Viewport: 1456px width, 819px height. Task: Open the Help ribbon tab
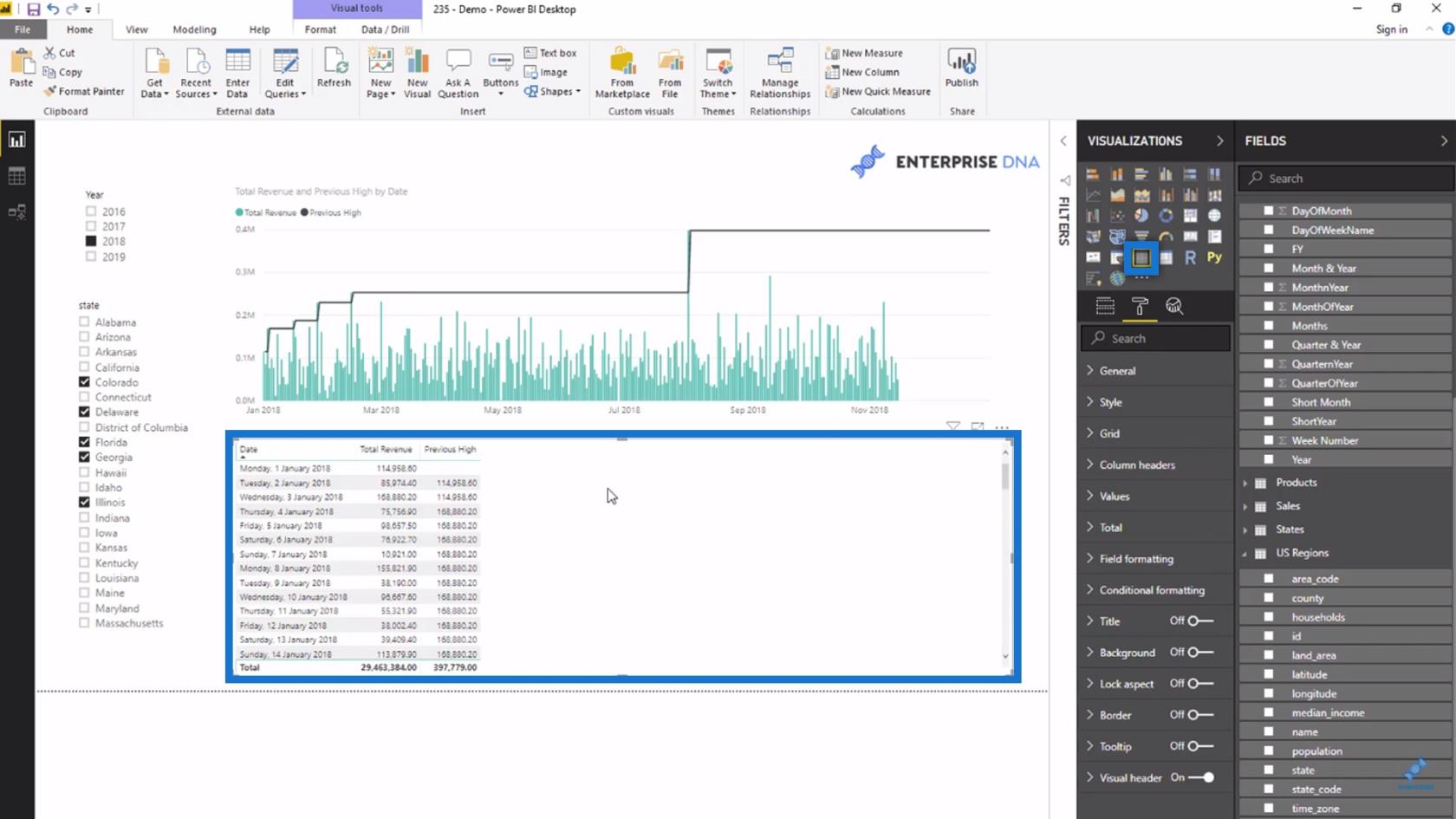pos(259,29)
